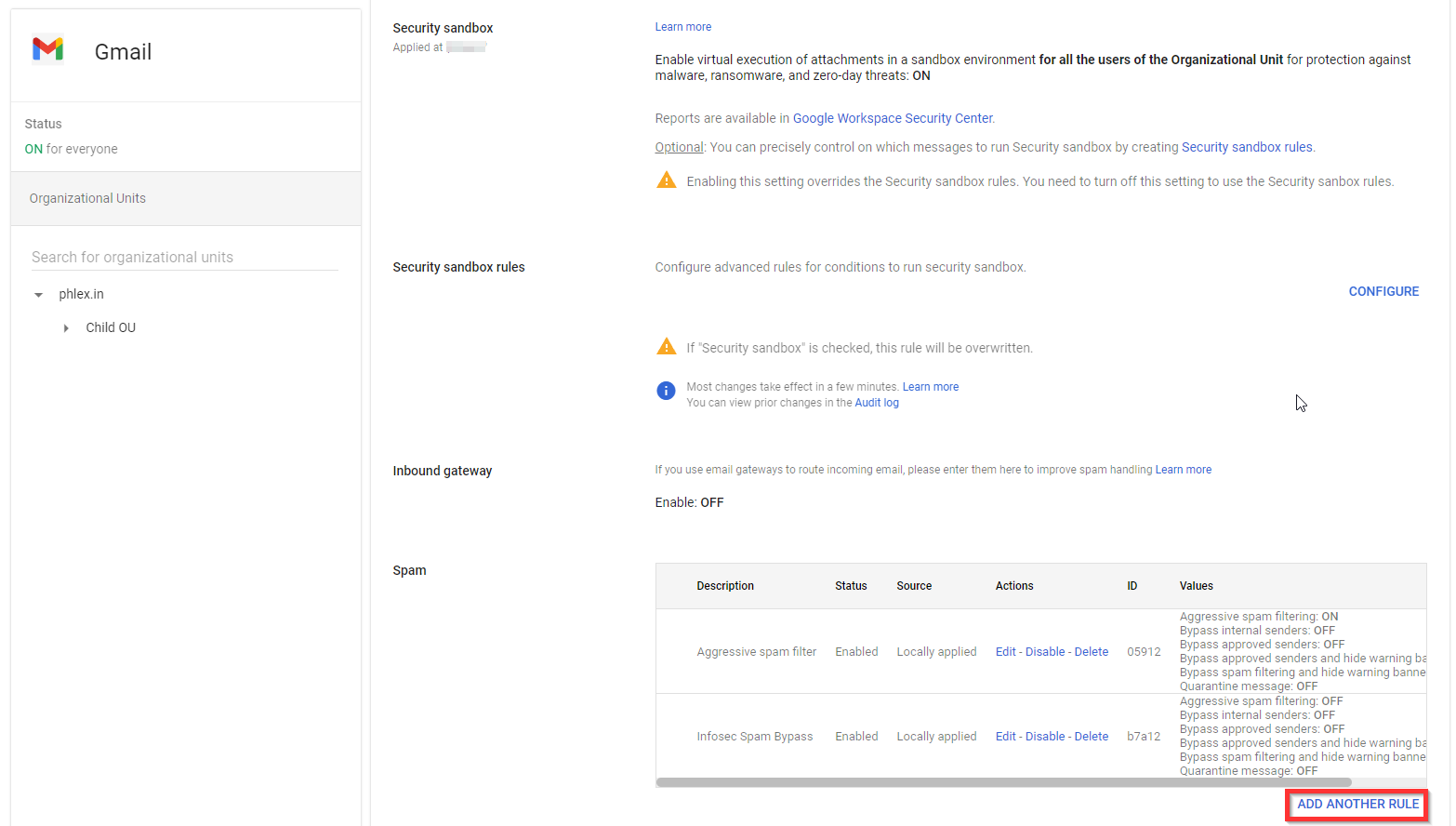
Task: Open the Organizational Units section
Action: point(87,198)
